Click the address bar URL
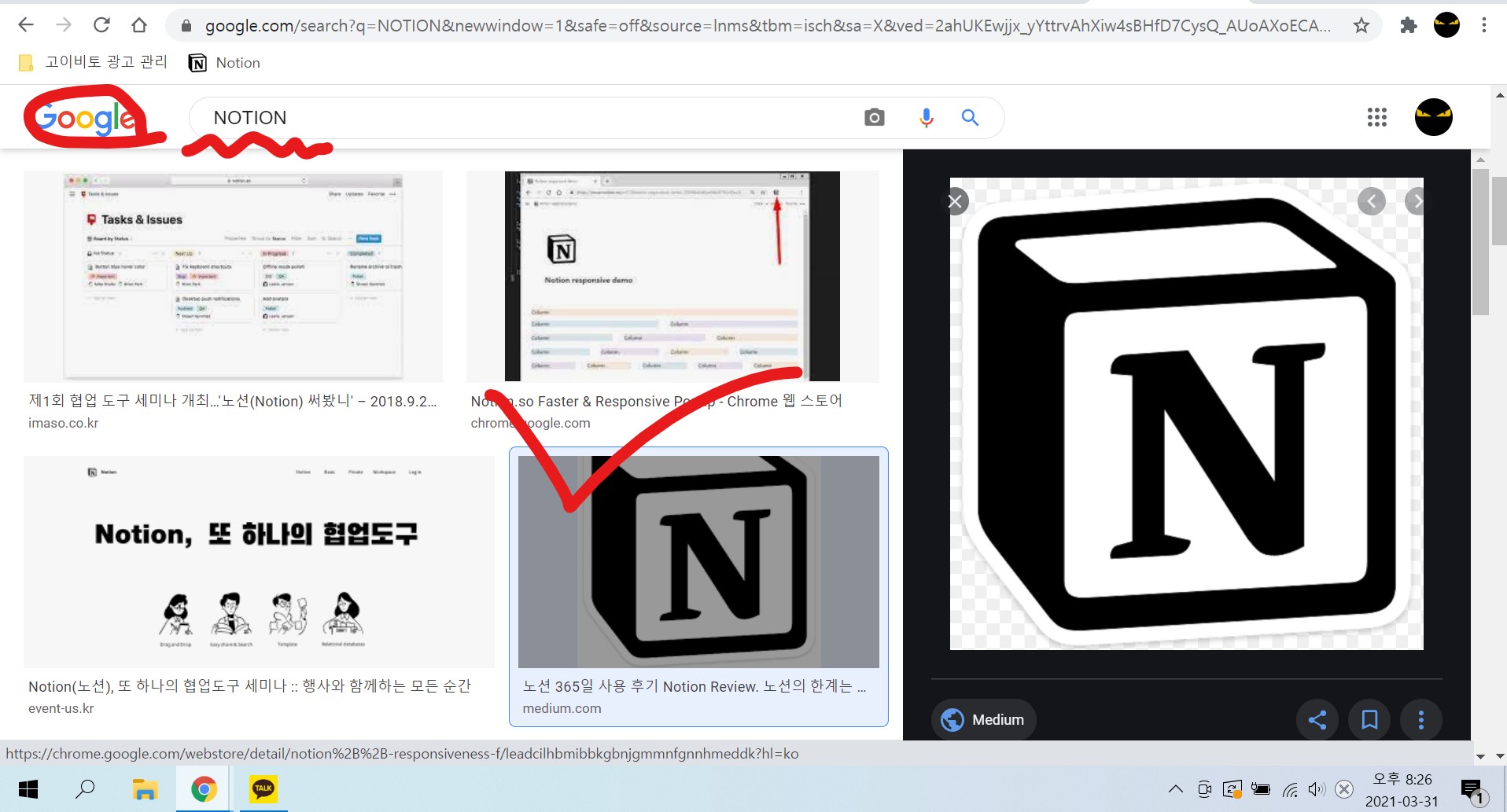 [768, 26]
